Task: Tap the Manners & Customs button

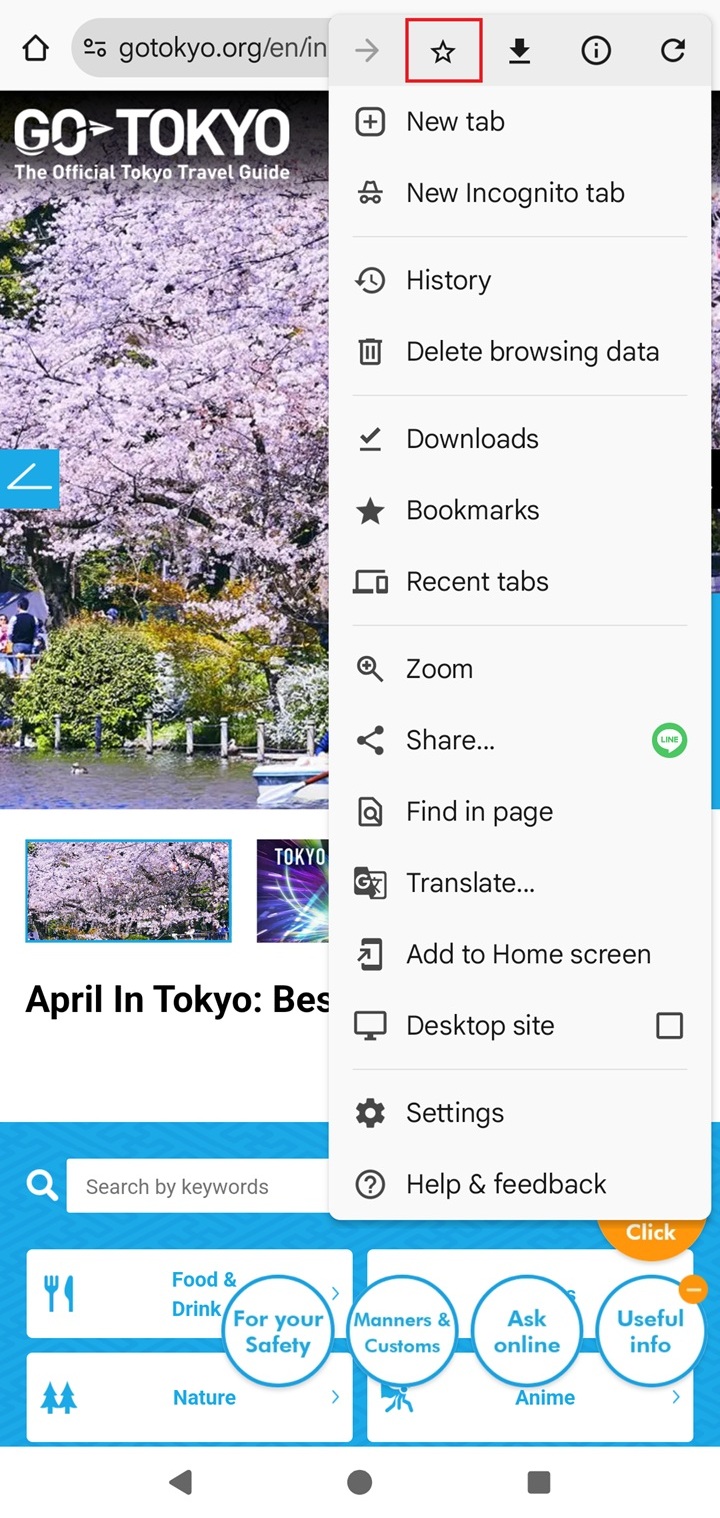Action: 402,1331
